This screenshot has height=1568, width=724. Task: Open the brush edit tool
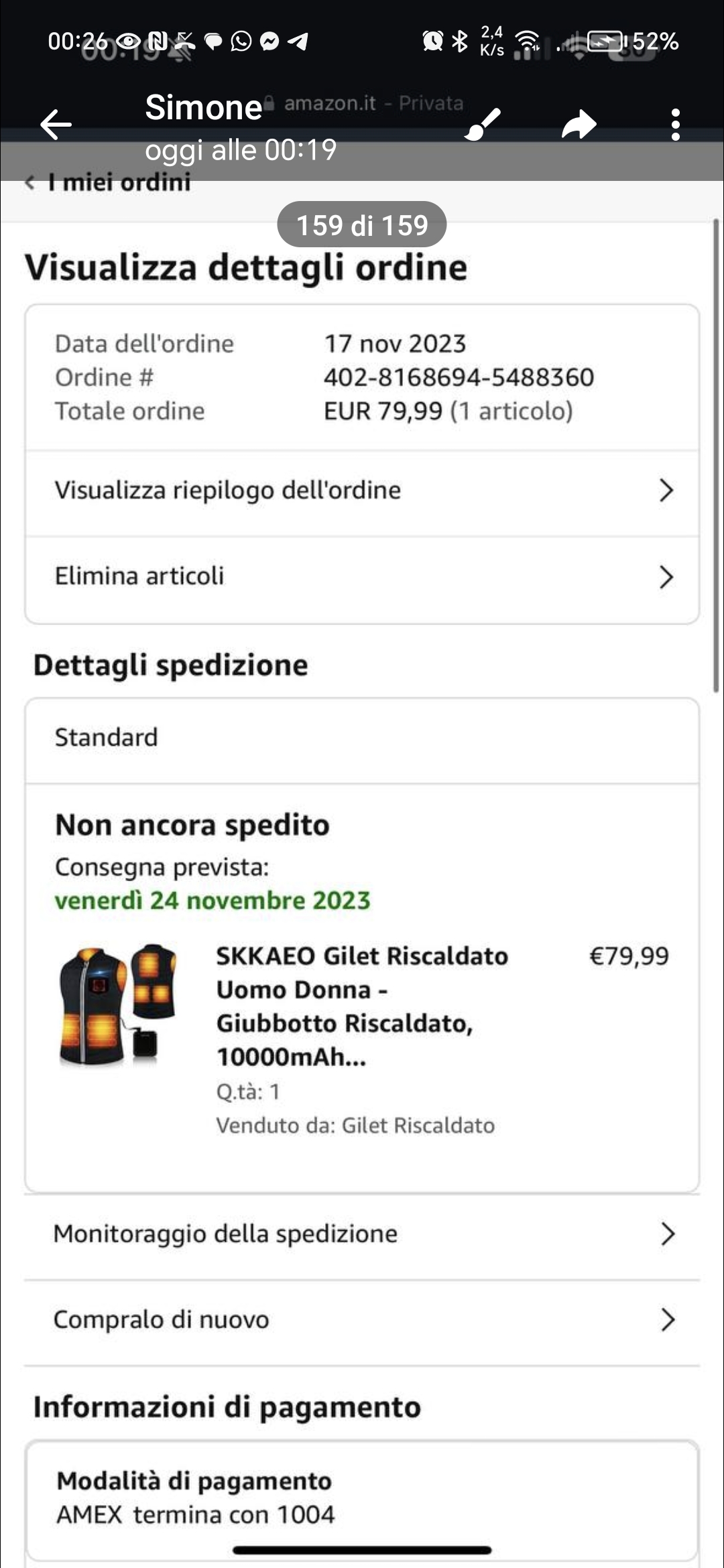click(x=483, y=124)
